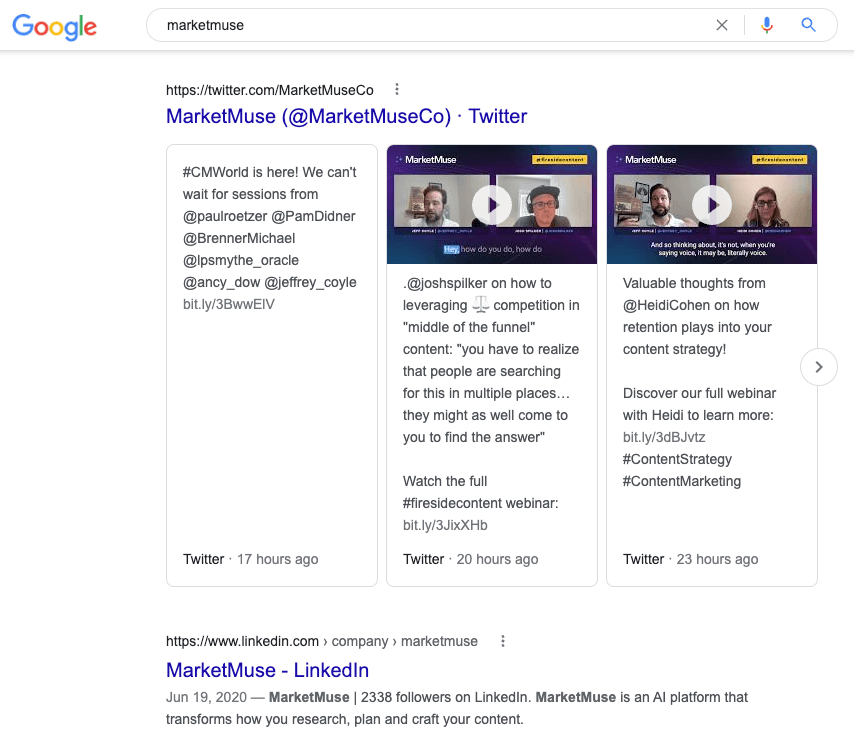Click the #ContentMarketing hashtag
The height and width of the screenshot is (752, 854).
click(682, 481)
